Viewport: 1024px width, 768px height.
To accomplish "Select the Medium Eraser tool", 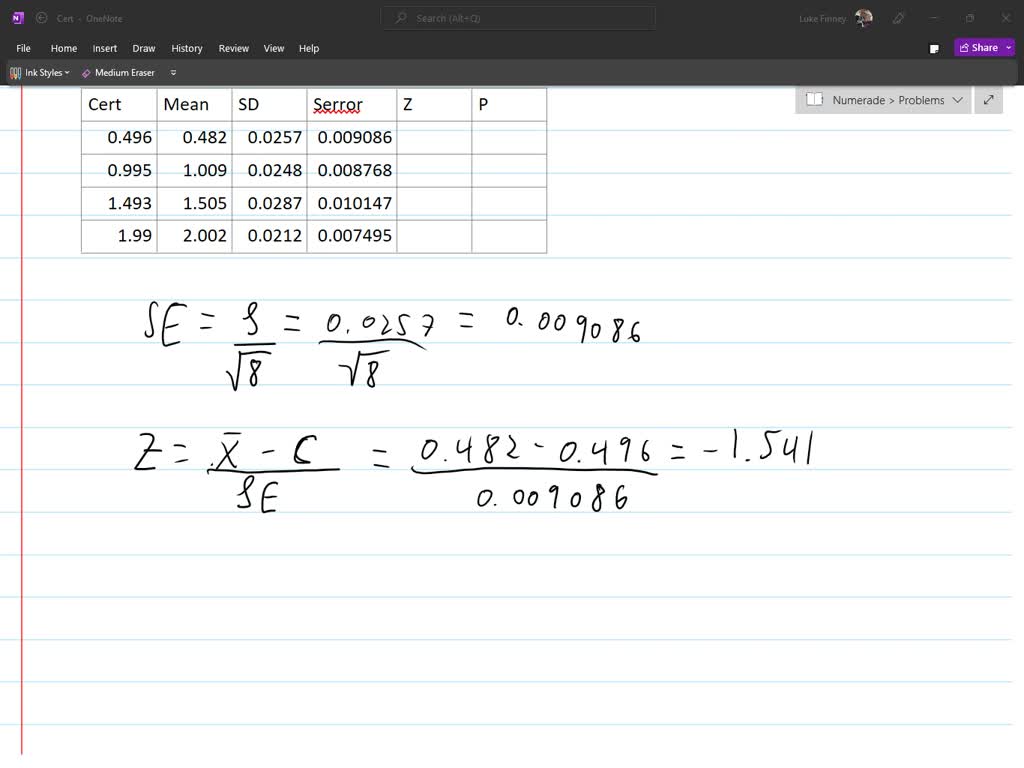I will [118, 72].
